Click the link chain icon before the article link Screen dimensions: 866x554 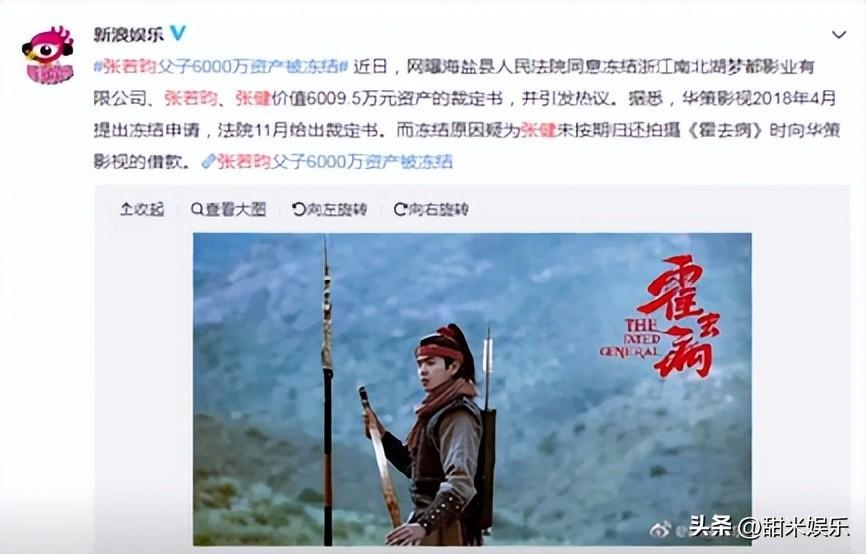pyautogui.click(x=208, y=161)
